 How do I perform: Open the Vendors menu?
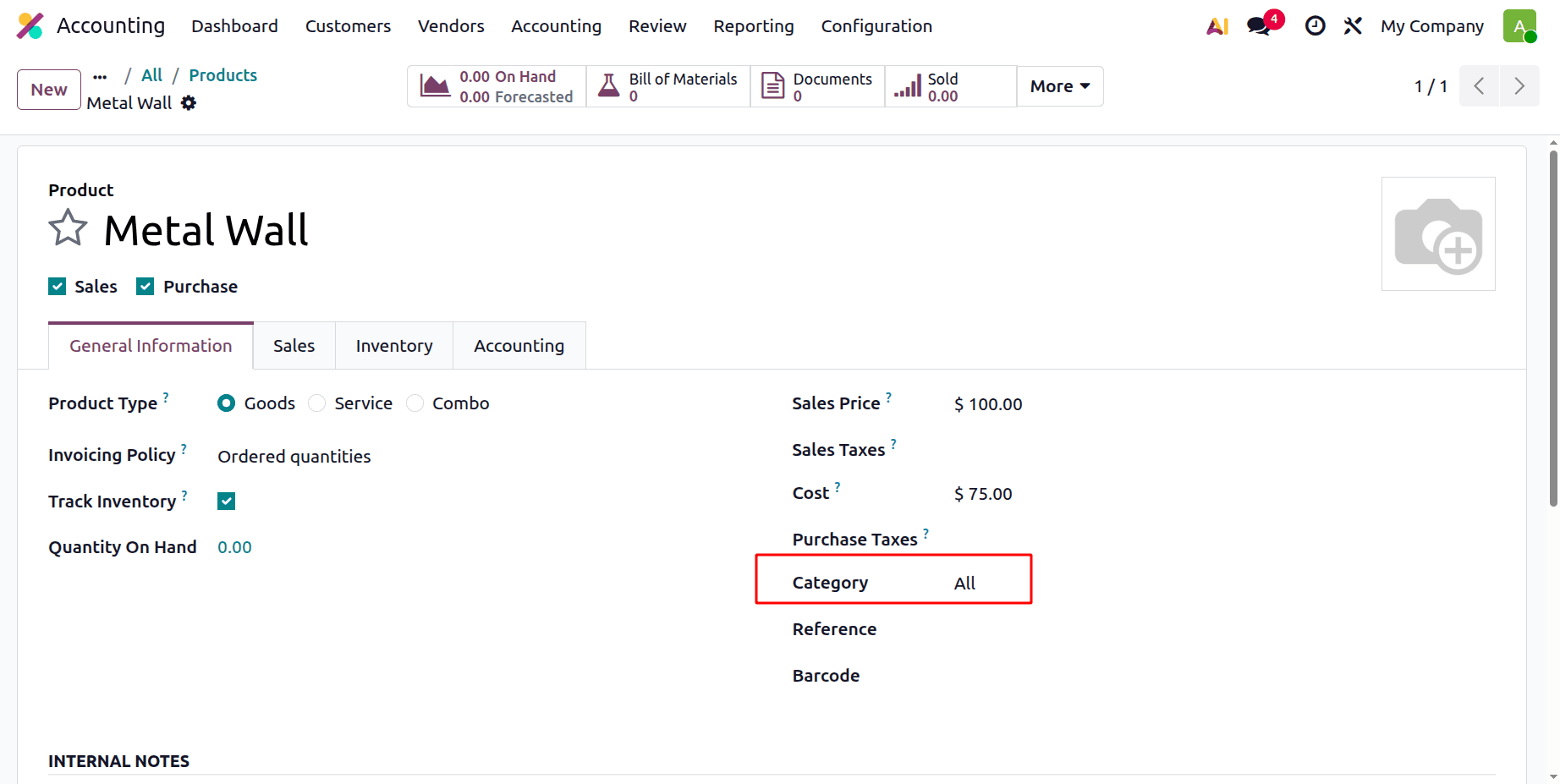(451, 26)
